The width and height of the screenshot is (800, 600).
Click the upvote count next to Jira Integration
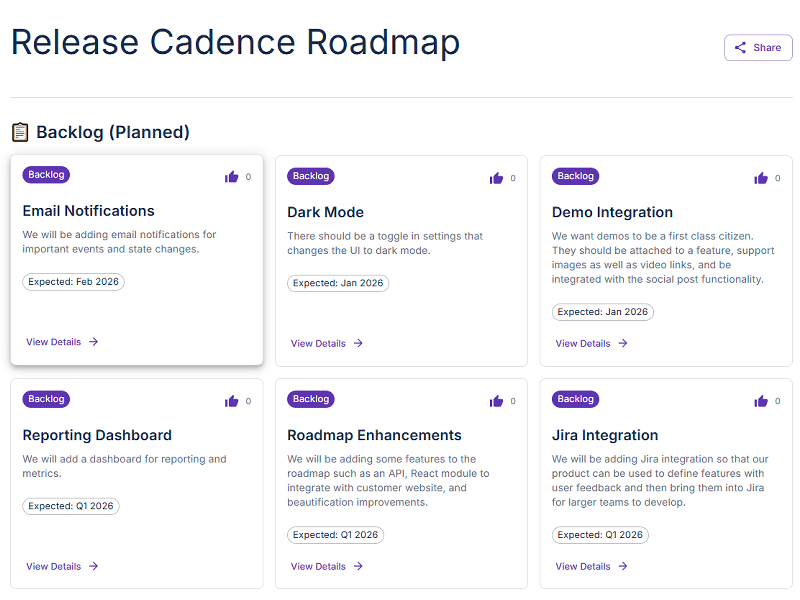pyautogui.click(x=777, y=400)
